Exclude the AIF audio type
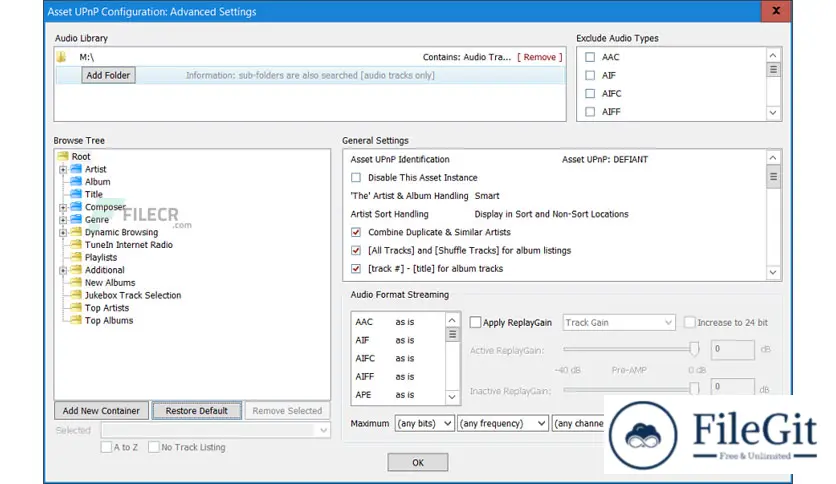This screenshot has height=484, width=836. click(590, 75)
